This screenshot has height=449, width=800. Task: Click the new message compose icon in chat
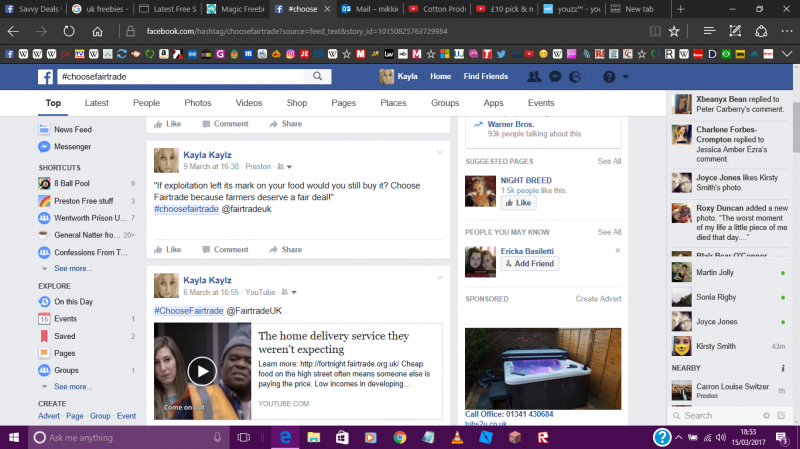coord(781,416)
